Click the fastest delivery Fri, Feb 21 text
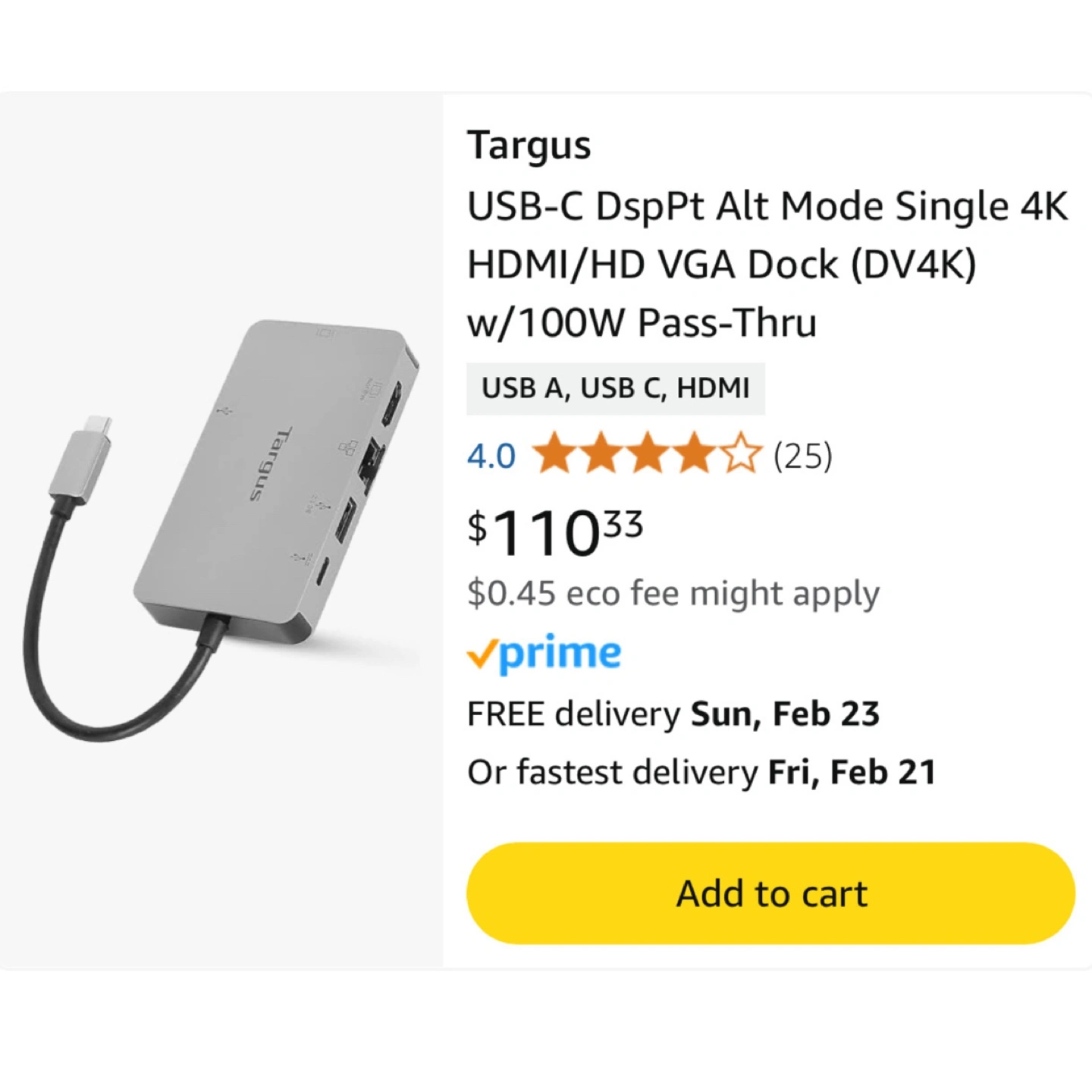The image size is (1092, 1092). 701,773
